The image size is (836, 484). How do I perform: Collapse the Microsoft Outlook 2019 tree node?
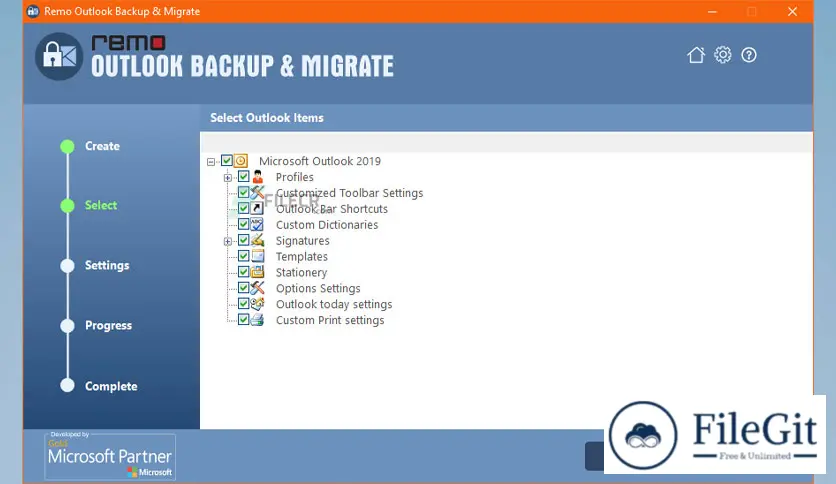coord(211,162)
